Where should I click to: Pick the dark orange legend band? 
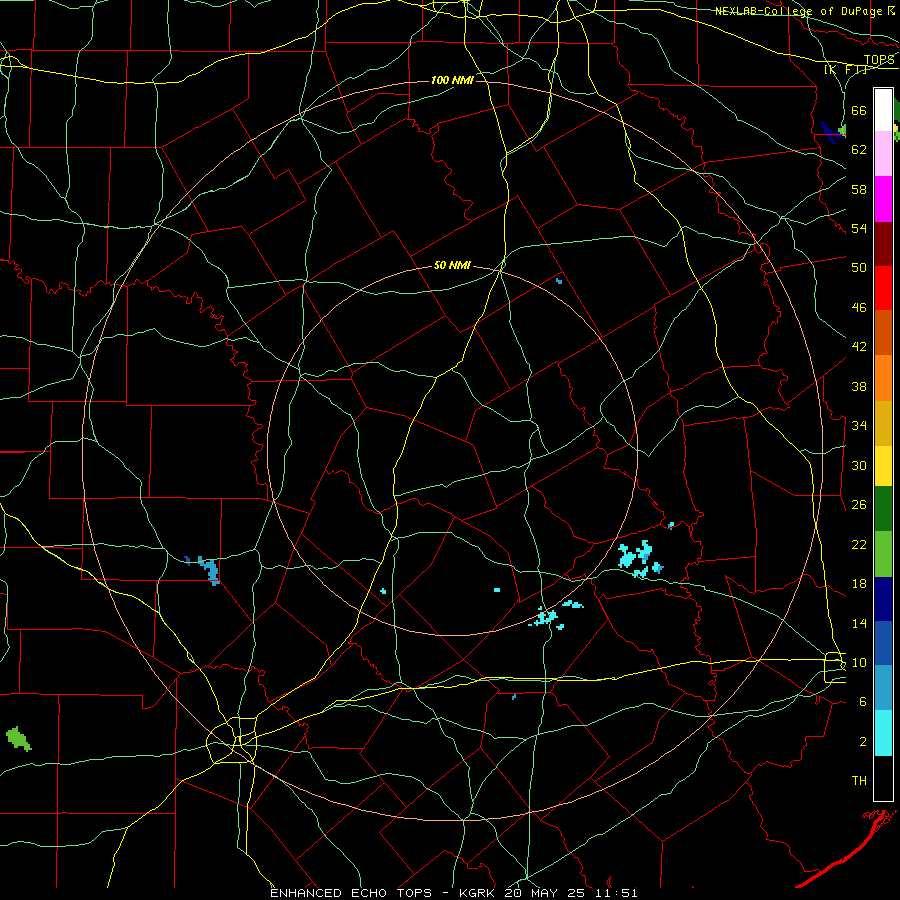tap(883, 332)
